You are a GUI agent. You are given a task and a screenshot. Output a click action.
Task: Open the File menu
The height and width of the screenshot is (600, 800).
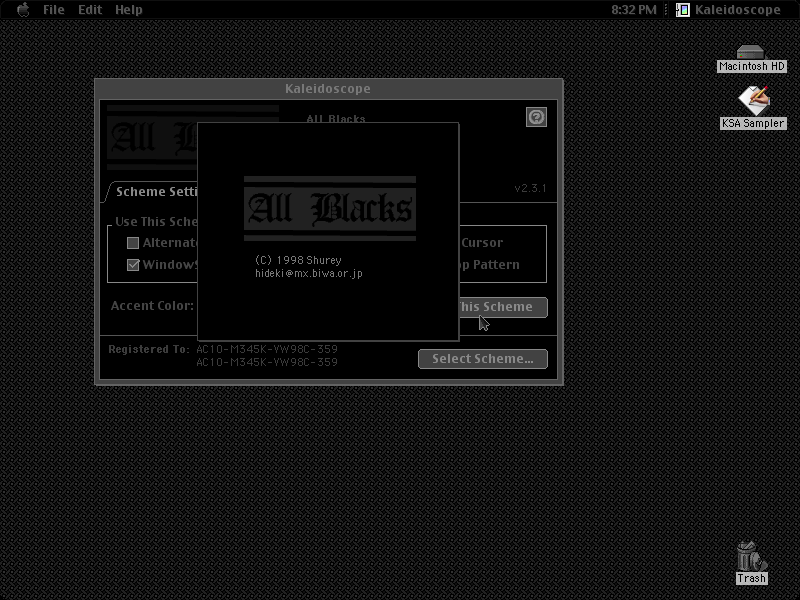pos(54,10)
